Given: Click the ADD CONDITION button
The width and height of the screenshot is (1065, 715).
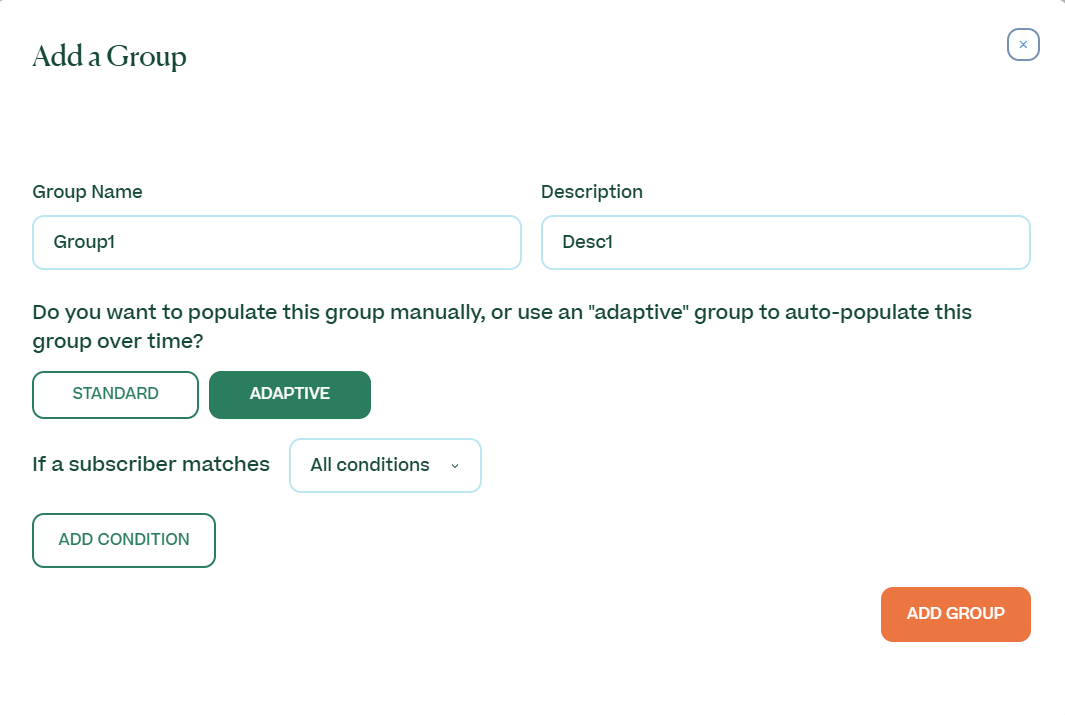Looking at the screenshot, I should point(124,540).
